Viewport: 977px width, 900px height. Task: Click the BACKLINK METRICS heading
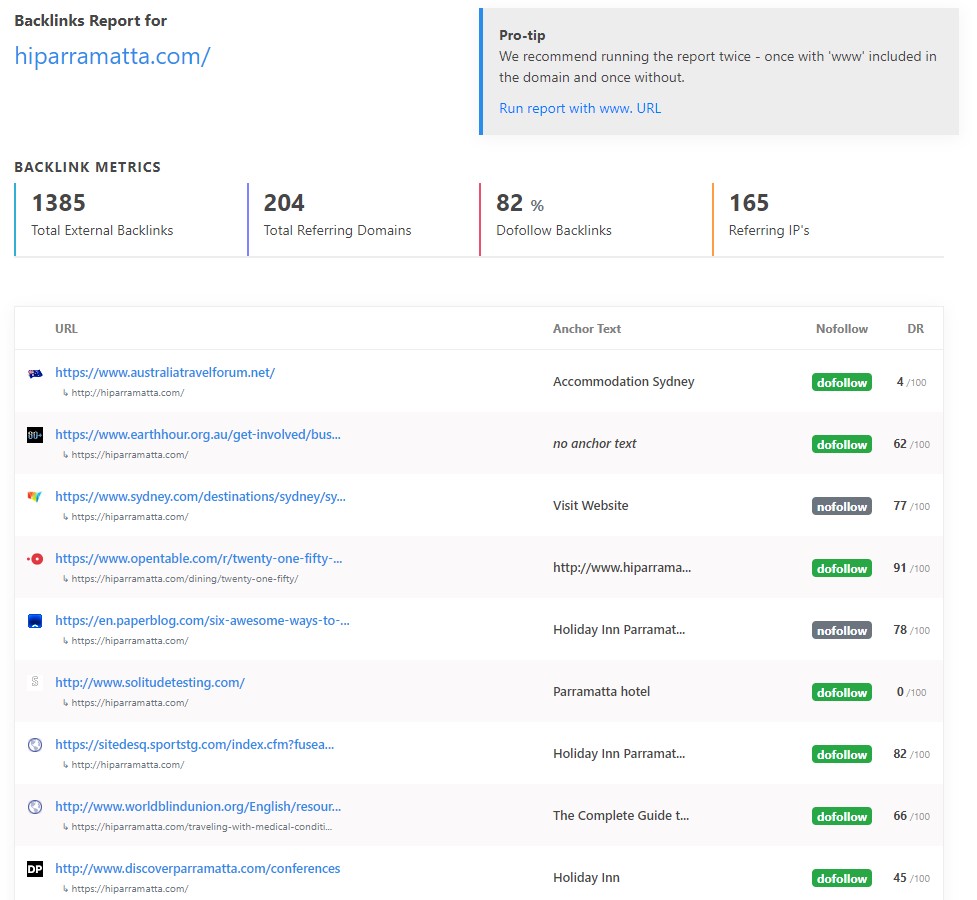tap(87, 167)
